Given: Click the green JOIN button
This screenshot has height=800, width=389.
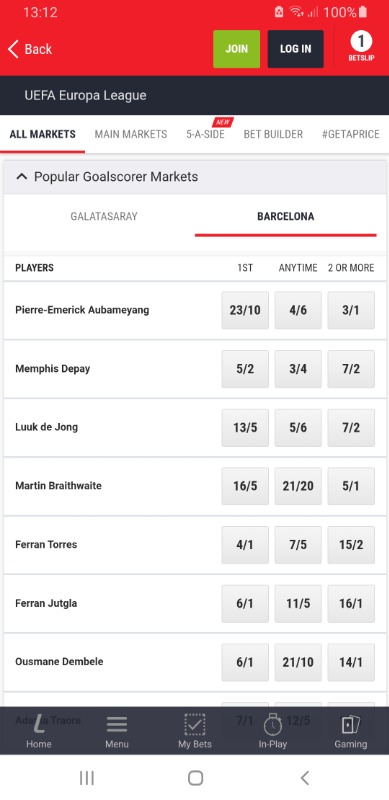Looking at the screenshot, I should coord(236,49).
